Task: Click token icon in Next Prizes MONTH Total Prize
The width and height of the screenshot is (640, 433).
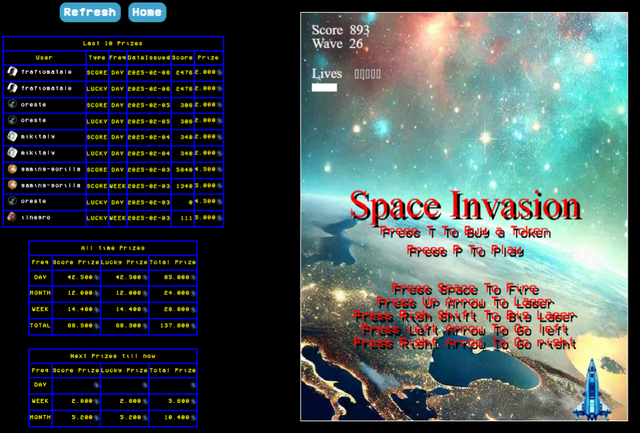Action: coord(193,417)
